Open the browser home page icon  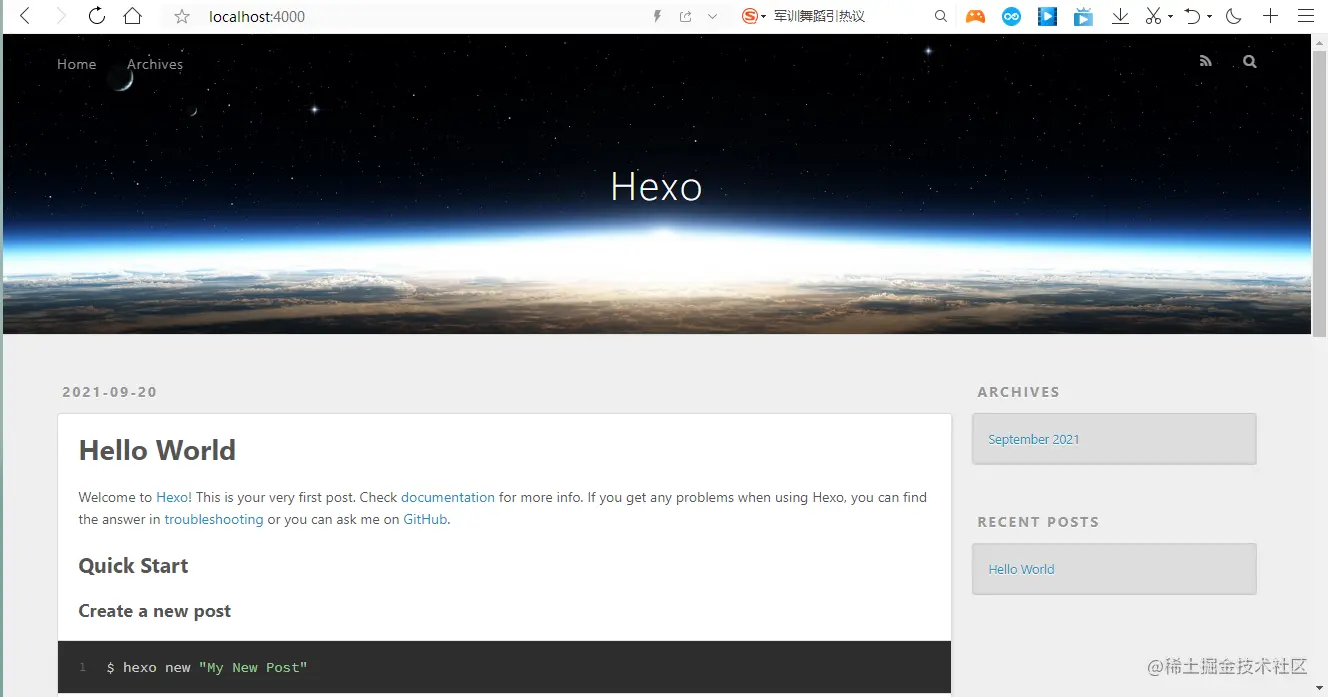132,16
